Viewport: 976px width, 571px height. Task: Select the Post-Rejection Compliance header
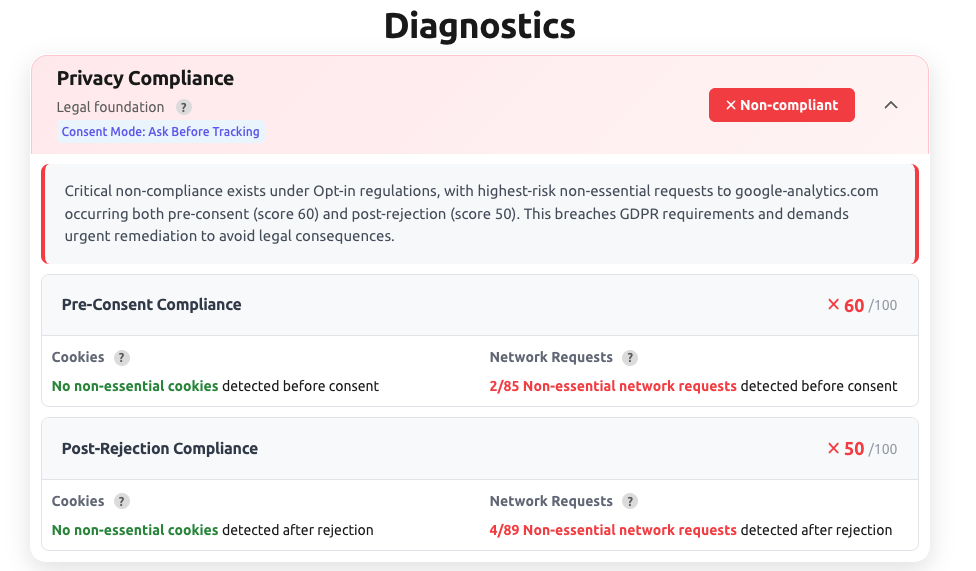pos(480,449)
